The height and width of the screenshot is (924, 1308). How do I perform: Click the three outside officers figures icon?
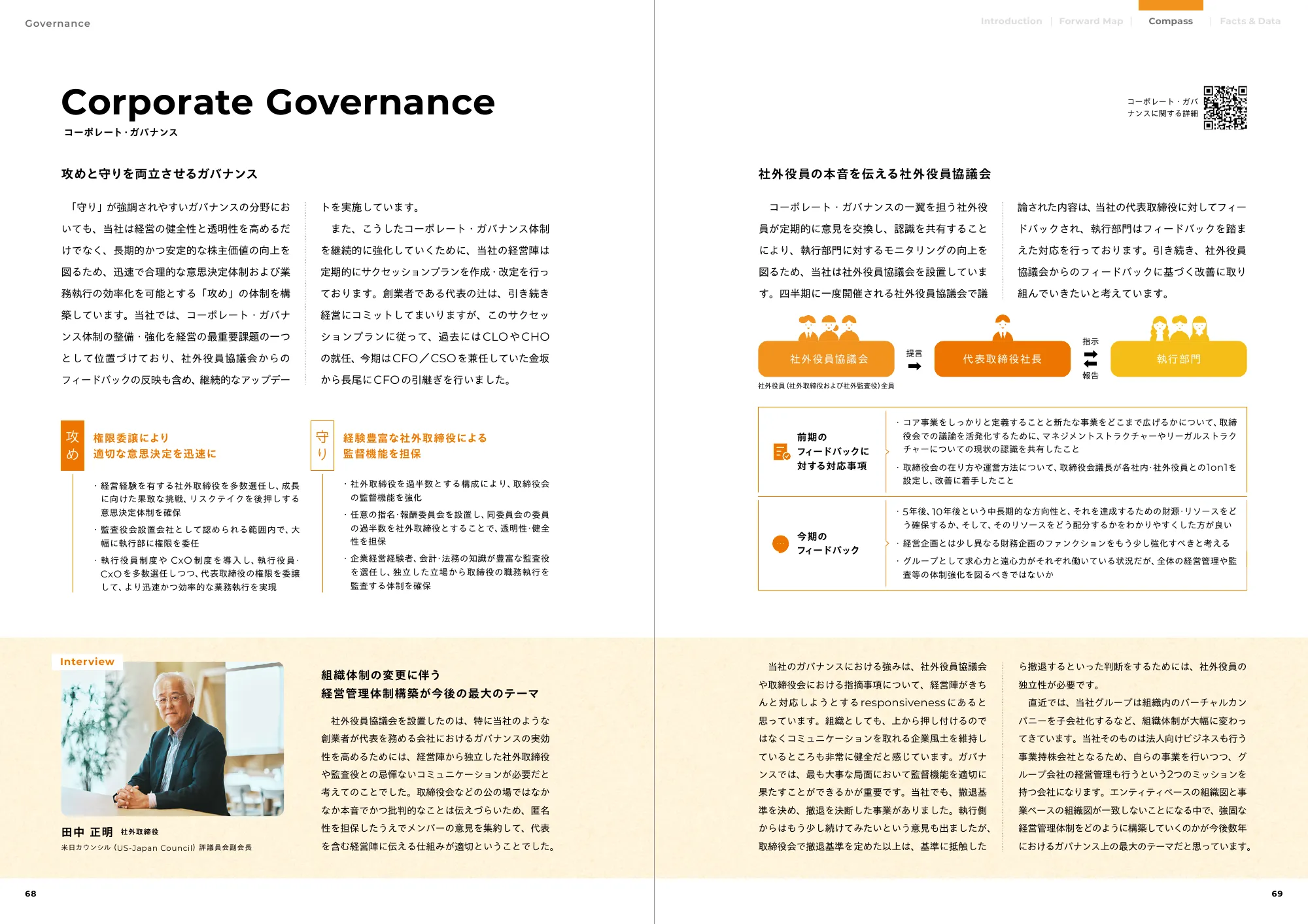828,328
